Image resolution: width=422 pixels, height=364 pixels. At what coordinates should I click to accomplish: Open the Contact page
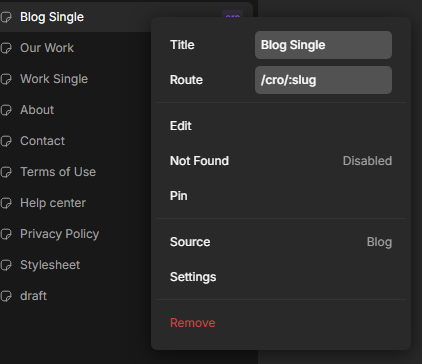pyautogui.click(x=42, y=141)
